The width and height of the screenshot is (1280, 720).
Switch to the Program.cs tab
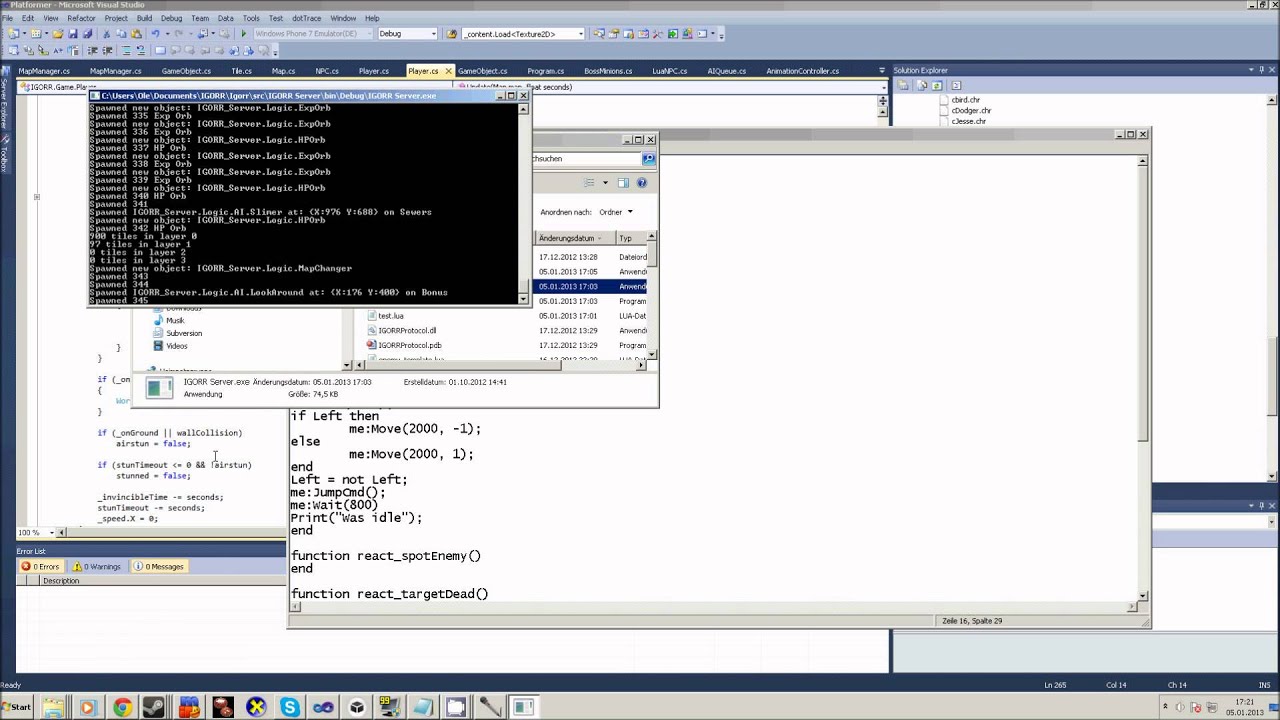pos(546,71)
